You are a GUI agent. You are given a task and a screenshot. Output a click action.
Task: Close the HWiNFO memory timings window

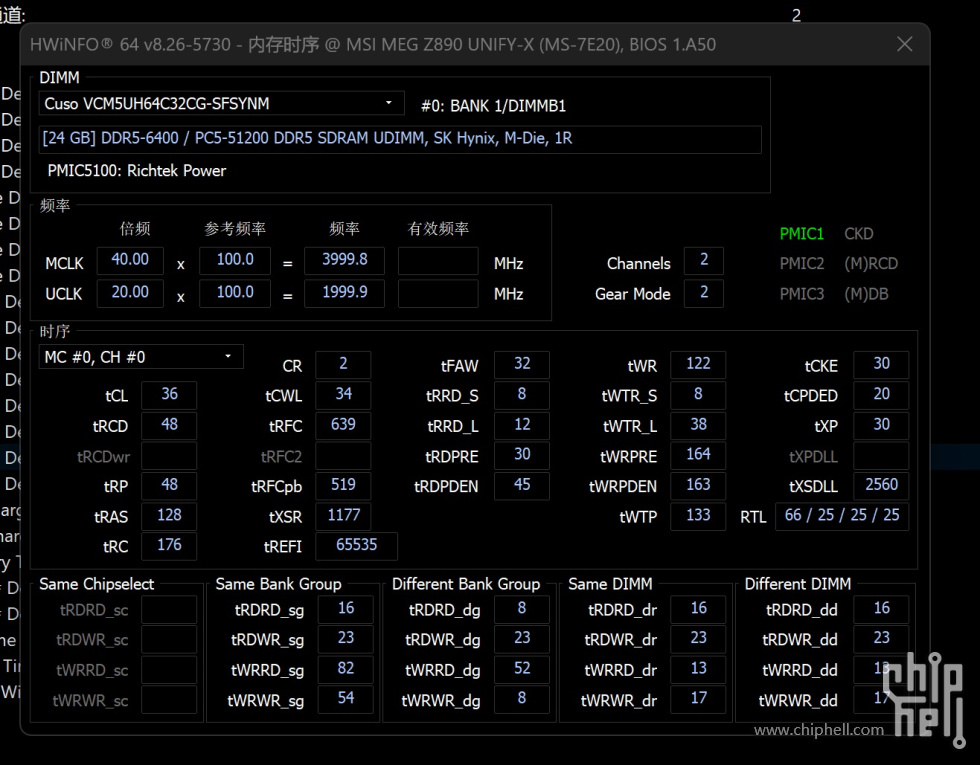click(904, 44)
